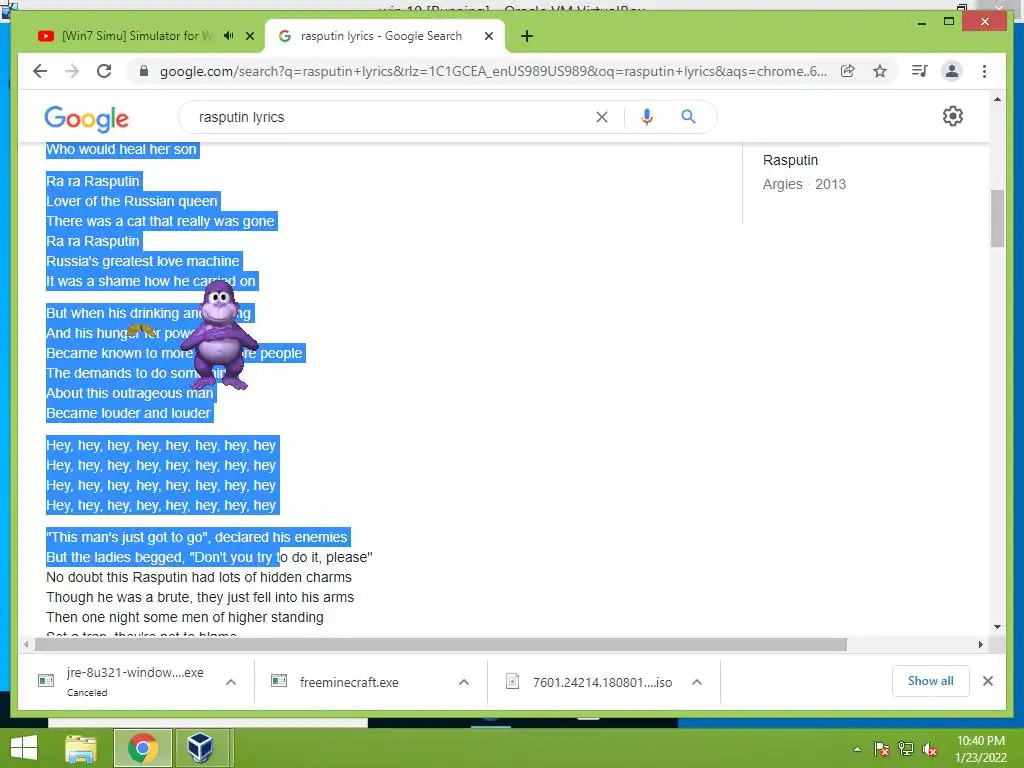Show hidden tray icons
Viewport: 1024px width, 768px height.
coord(857,749)
